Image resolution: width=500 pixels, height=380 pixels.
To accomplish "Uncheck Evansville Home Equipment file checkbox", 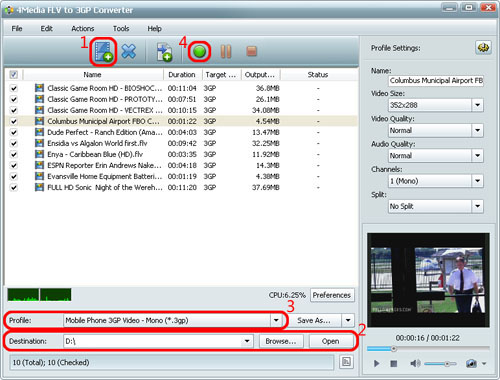I will (x=14, y=176).
